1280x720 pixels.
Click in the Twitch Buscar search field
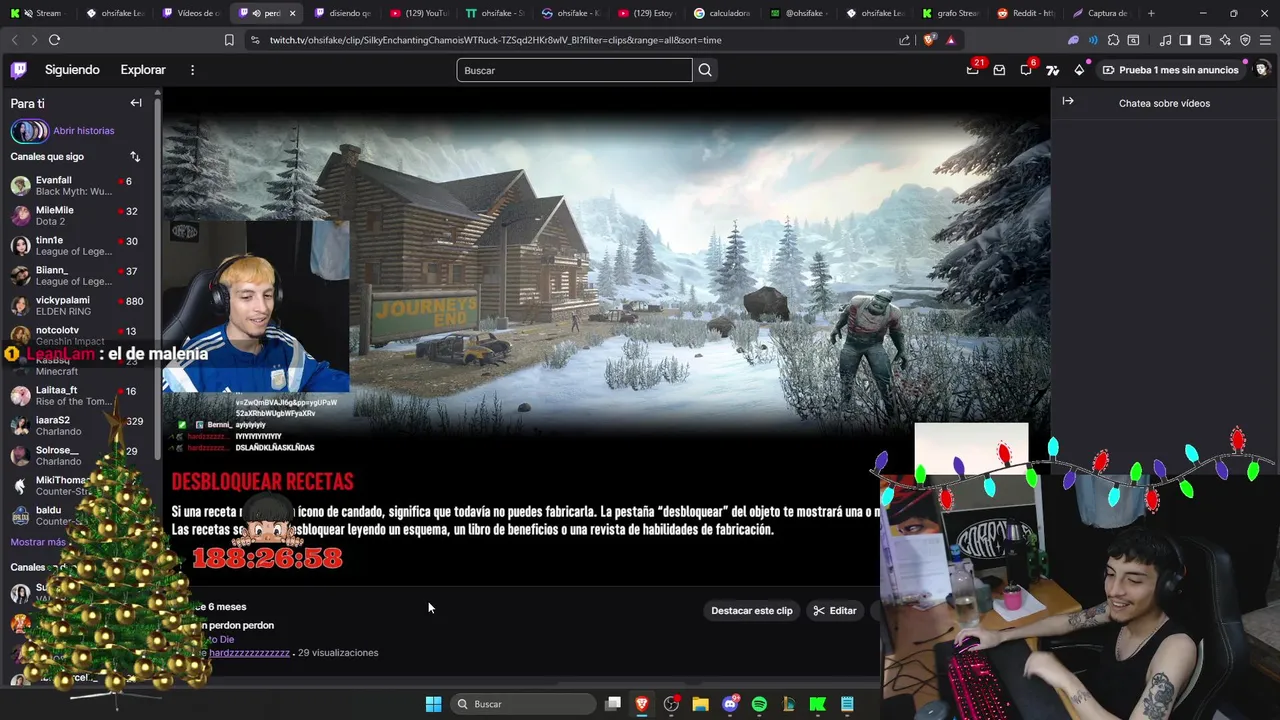tap(574, 70)
